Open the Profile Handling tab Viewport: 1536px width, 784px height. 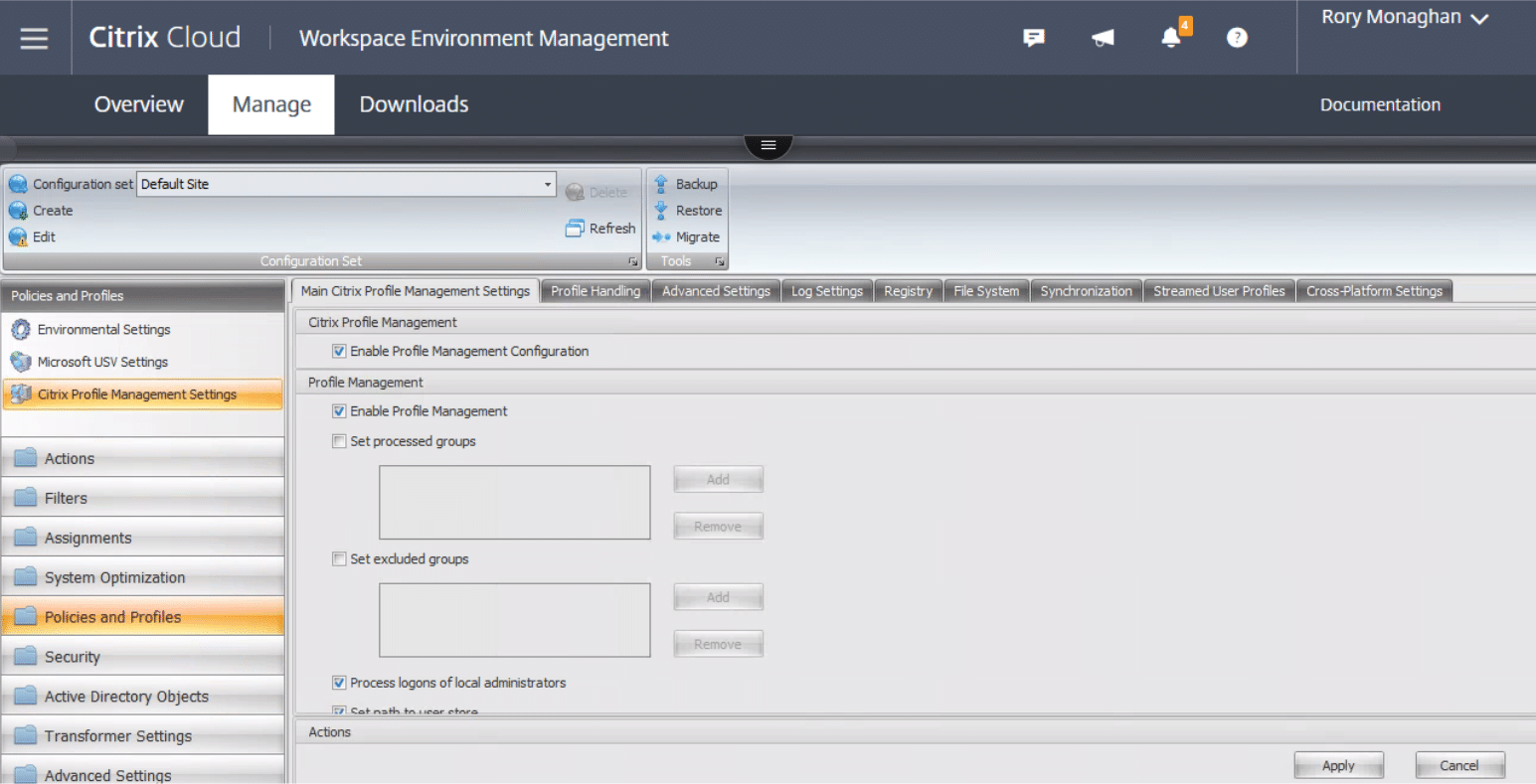click(596, 291)
